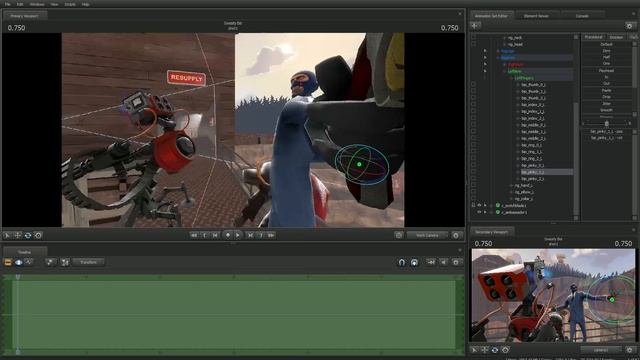The width and height of the screenshot is (640, 360).
Task: Click the procedural preset slider handle
Action: coord(607,123)
